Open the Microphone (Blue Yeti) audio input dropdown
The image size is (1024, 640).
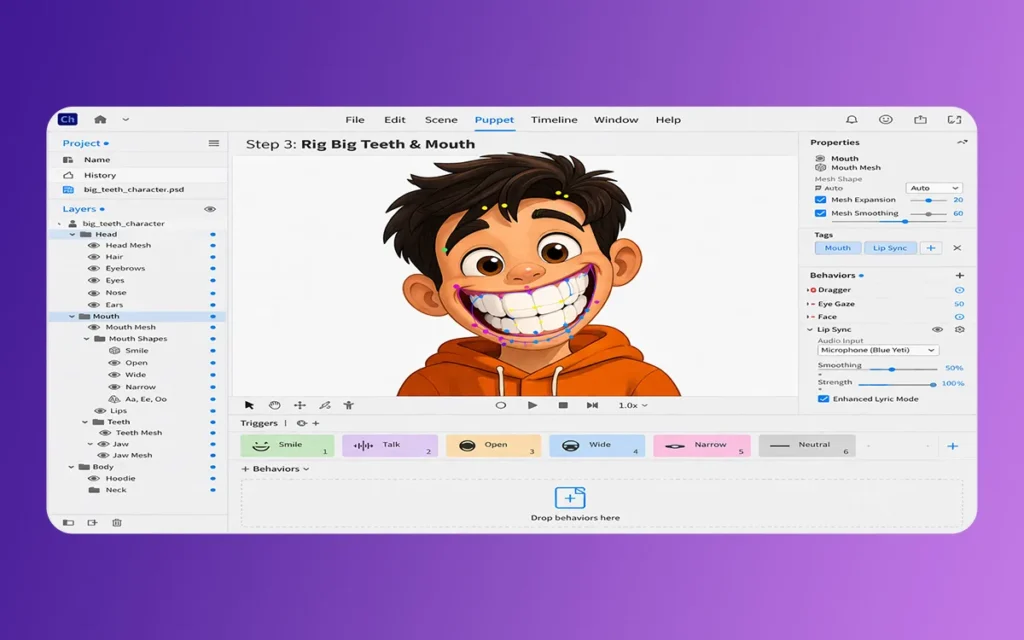point(878,350)
